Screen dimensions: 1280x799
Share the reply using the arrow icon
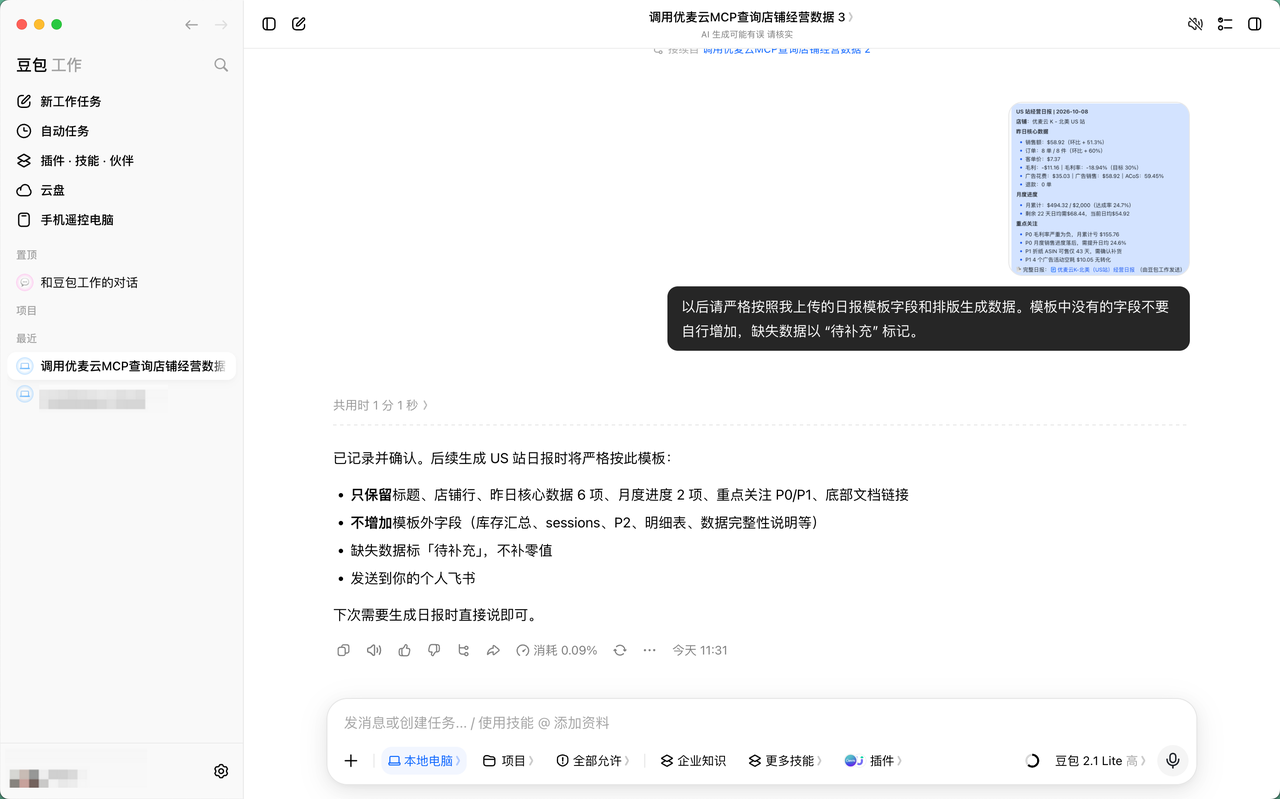493,650
